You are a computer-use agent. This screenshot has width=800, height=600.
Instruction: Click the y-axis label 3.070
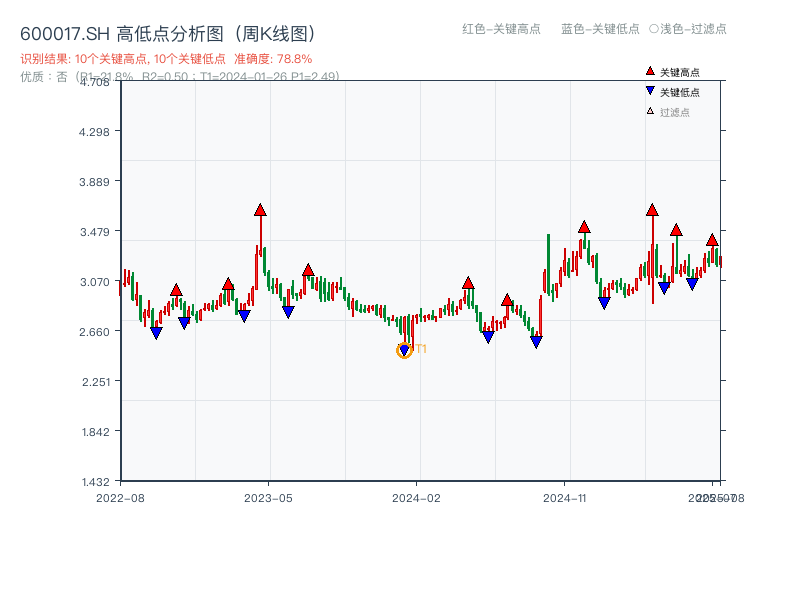(x=94, y=282)
